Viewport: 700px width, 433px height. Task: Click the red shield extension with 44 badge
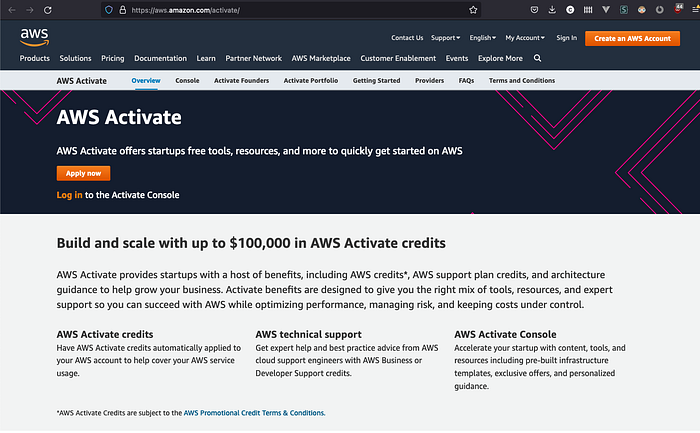(678, 8)
